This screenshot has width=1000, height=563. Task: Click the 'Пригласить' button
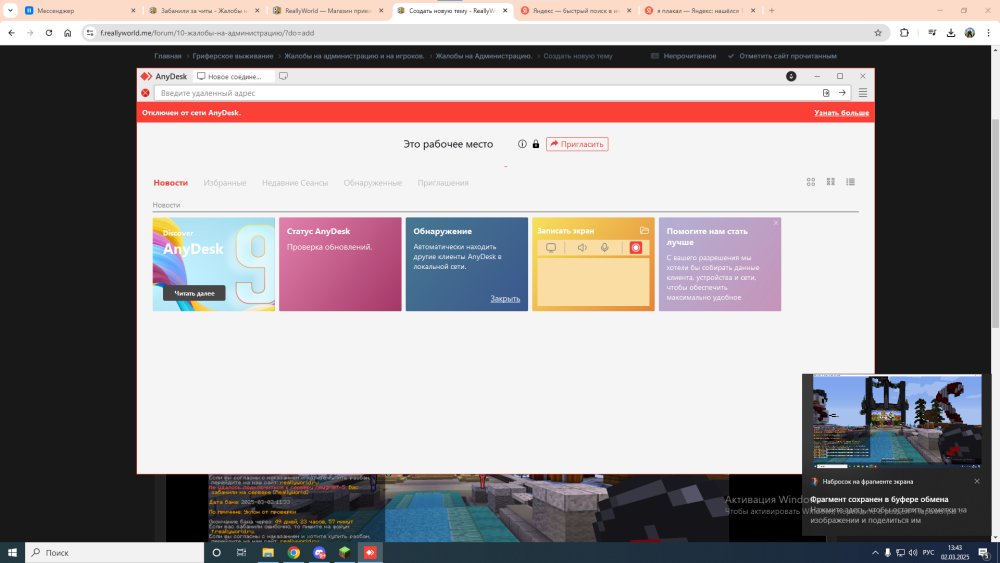(577, 144)
